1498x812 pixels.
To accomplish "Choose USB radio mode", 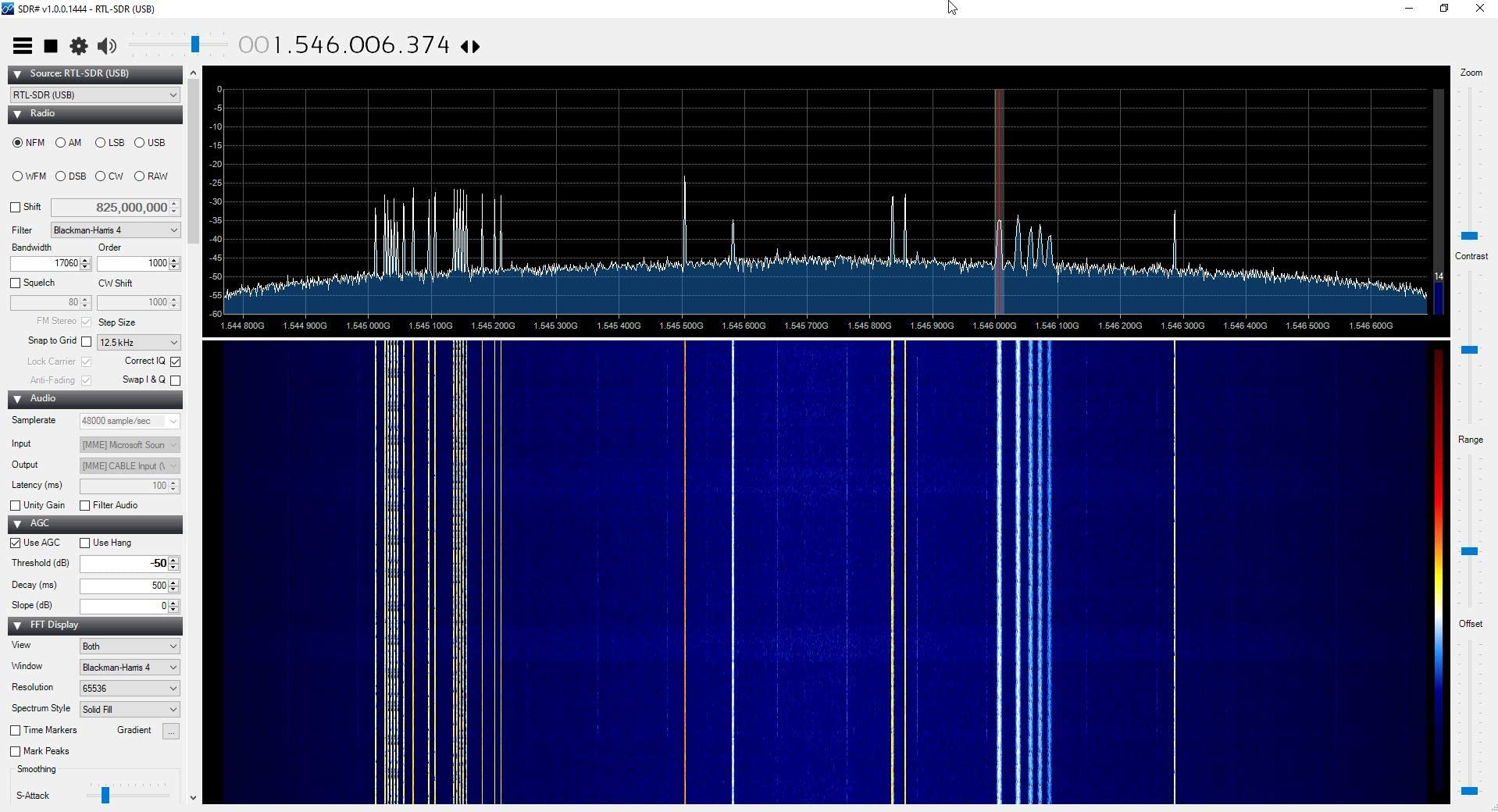I will click(140, 143).
